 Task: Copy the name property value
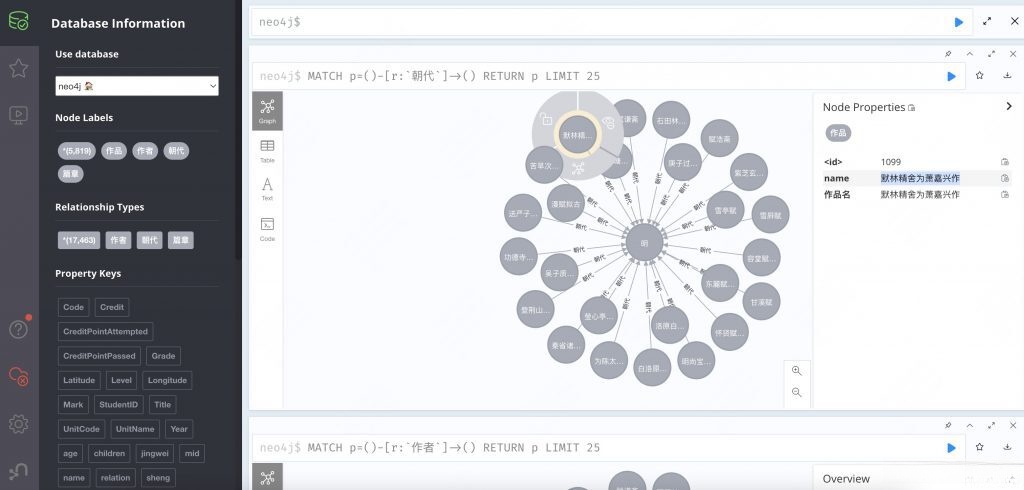point(1005,178)
